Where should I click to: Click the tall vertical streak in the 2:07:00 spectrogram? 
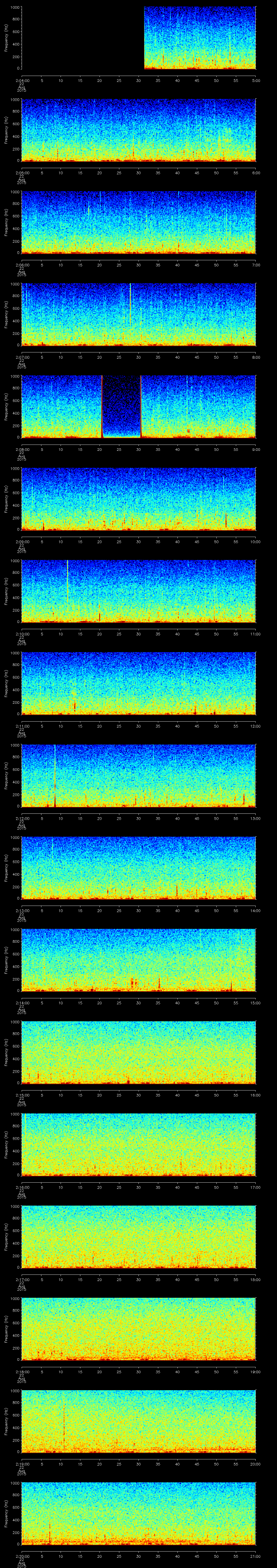[130, 304]
